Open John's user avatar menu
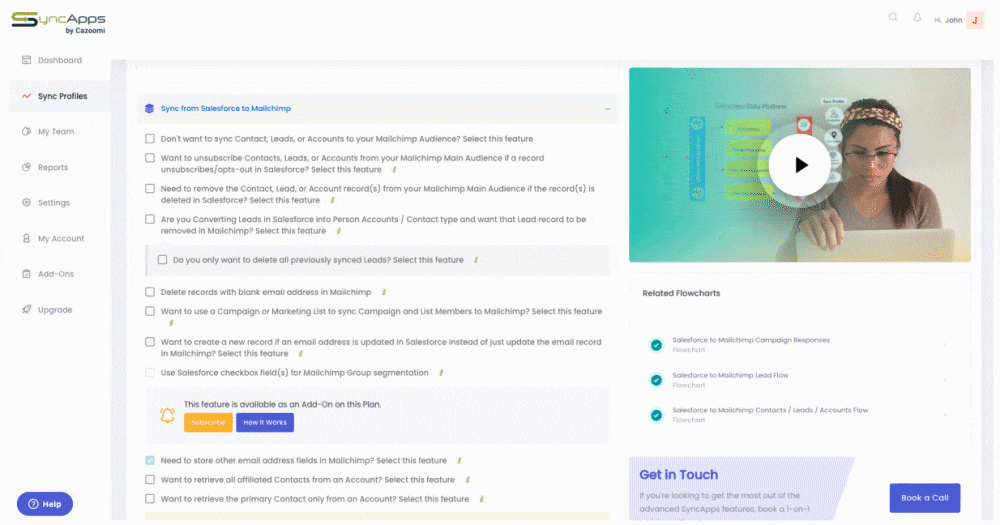The image size is (1000, 525). pos(975,20)
